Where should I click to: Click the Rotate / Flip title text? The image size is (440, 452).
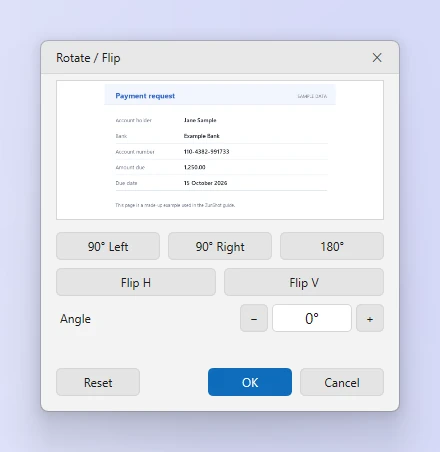coord(88,58)
